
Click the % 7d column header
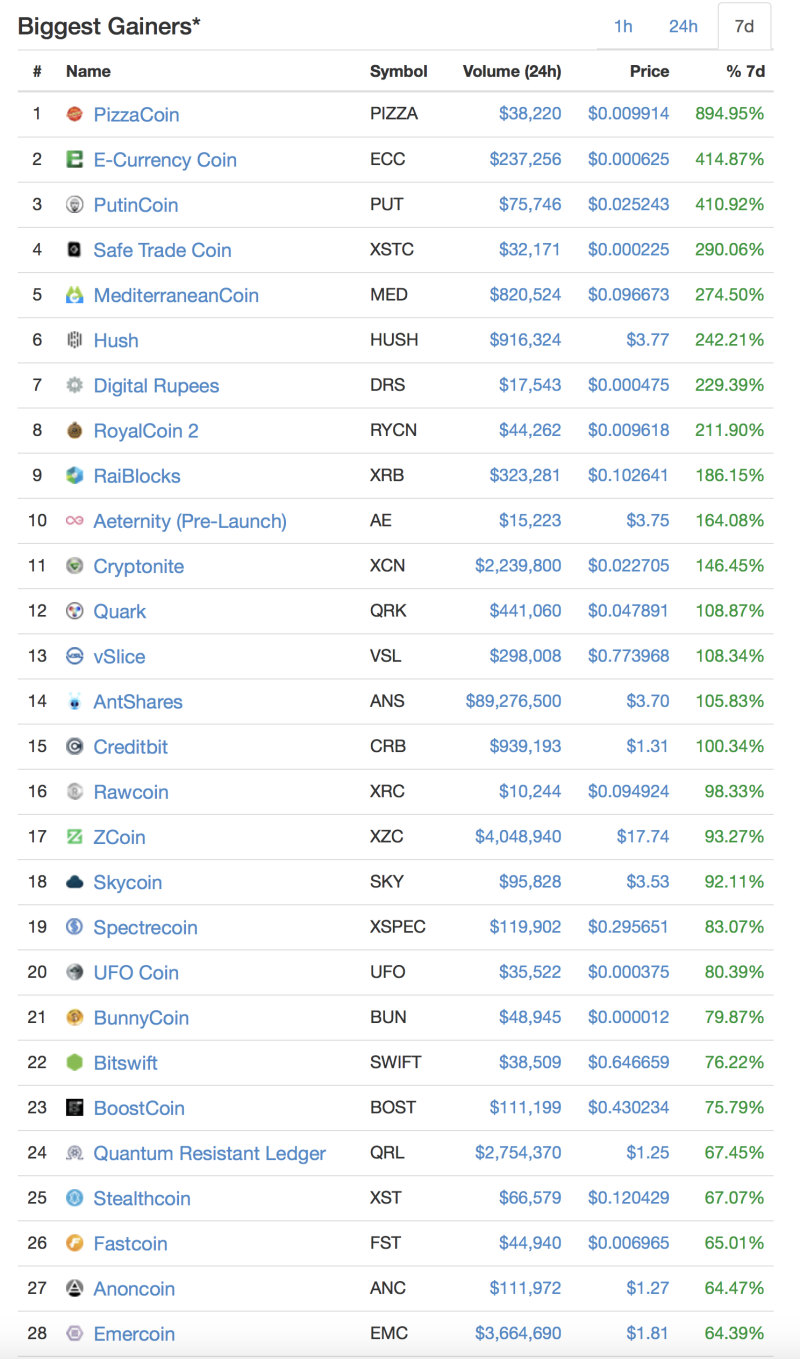pyautogui.click(x=745, y=72)
